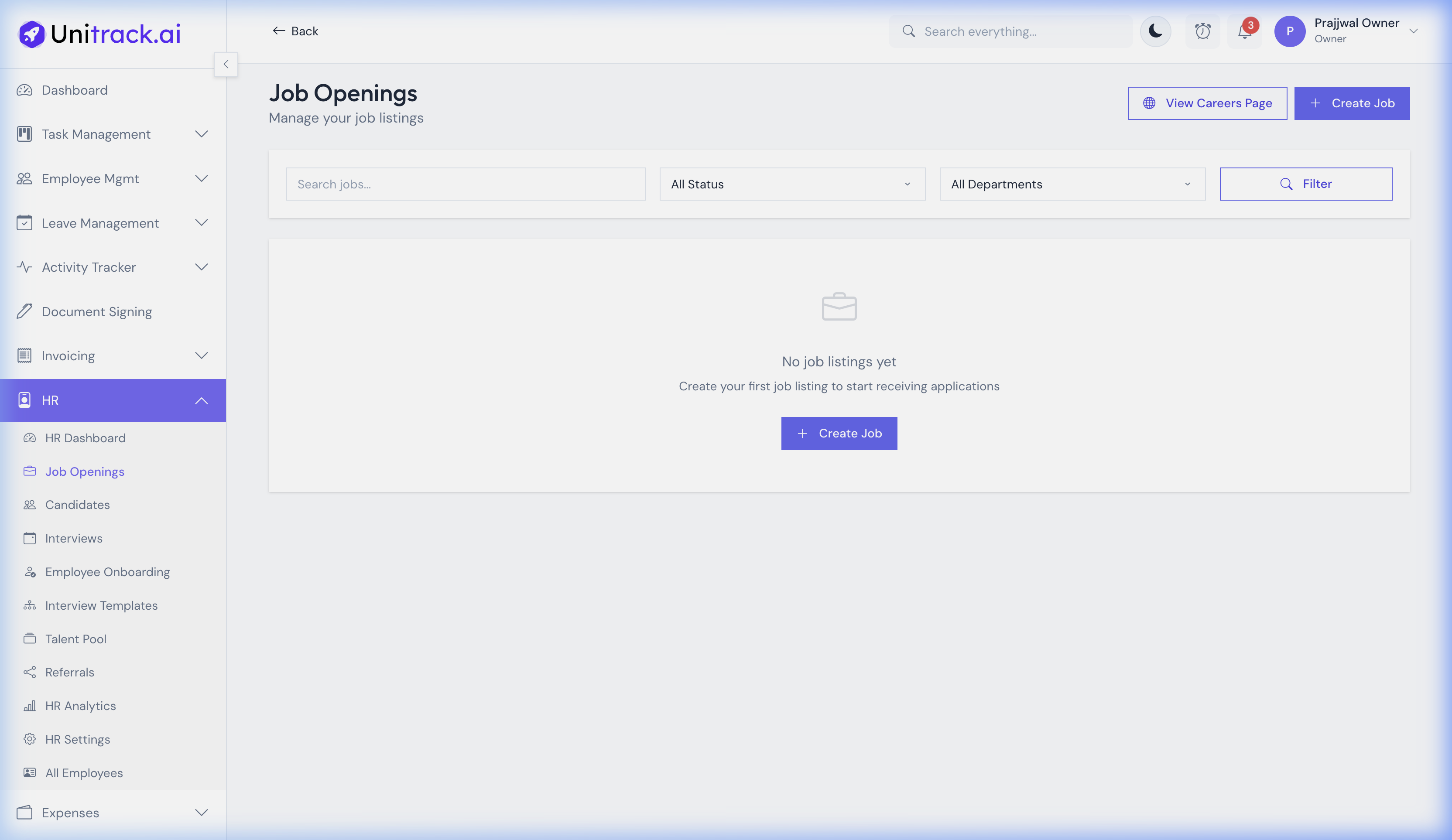
Task: Expand the Task Management menu
Action: [201, 134]
